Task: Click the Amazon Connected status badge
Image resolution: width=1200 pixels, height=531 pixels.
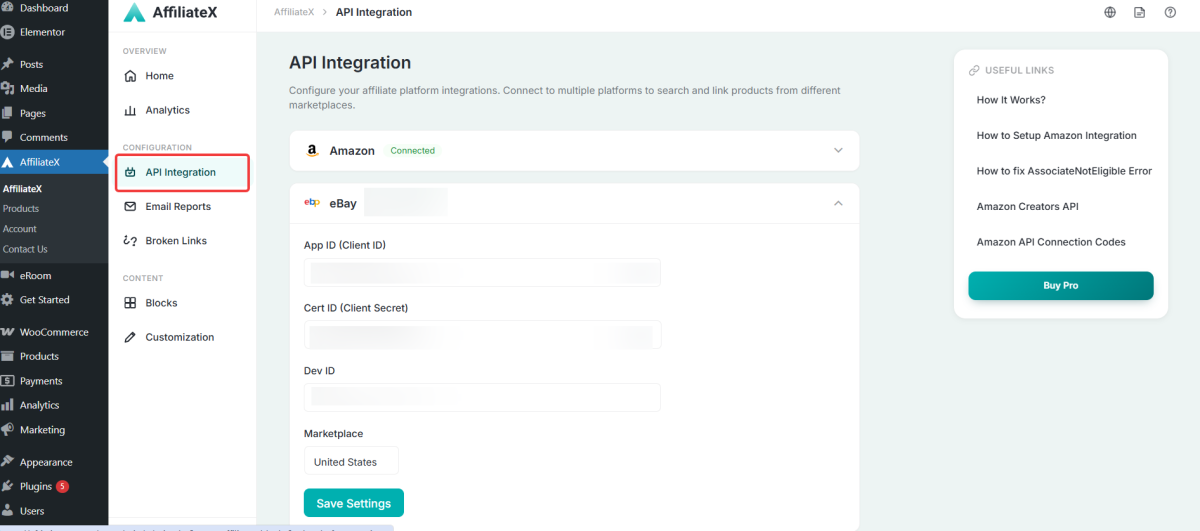Action: (x=413, y=151)
